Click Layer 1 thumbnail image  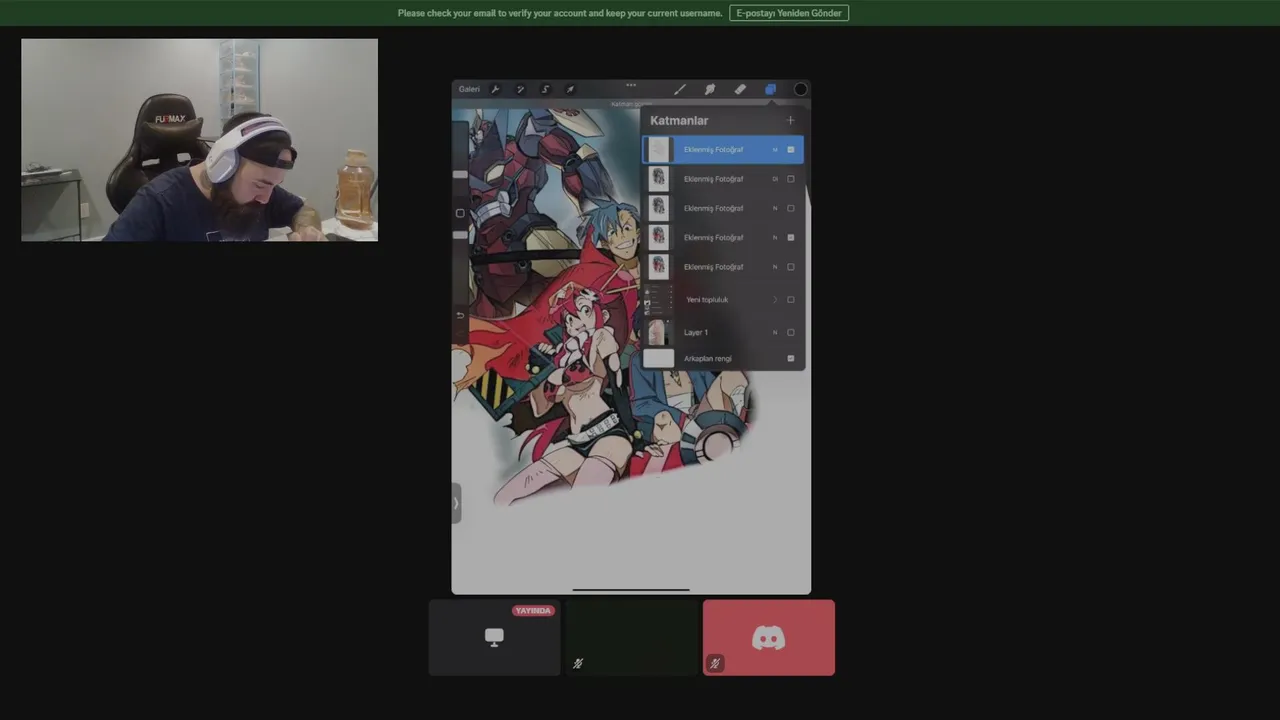point(658,332)
